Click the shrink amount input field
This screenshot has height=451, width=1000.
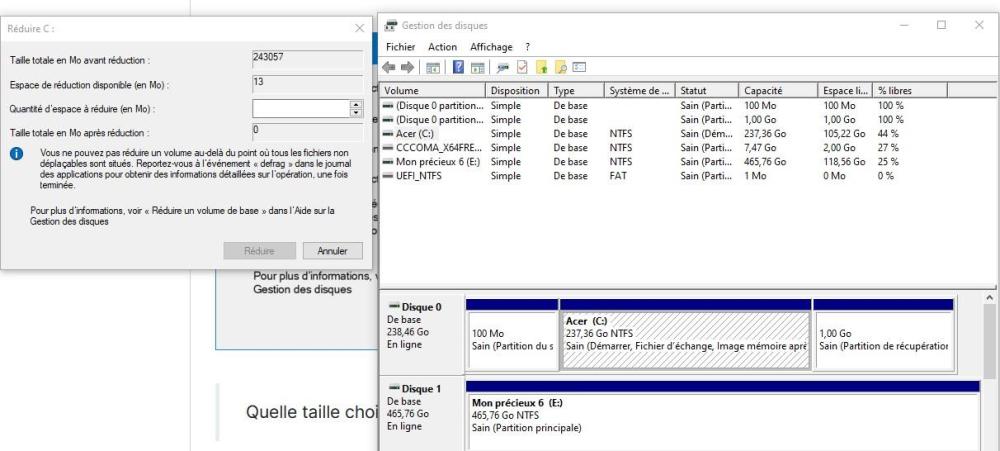pyautogui.click(x=299, y=108)
